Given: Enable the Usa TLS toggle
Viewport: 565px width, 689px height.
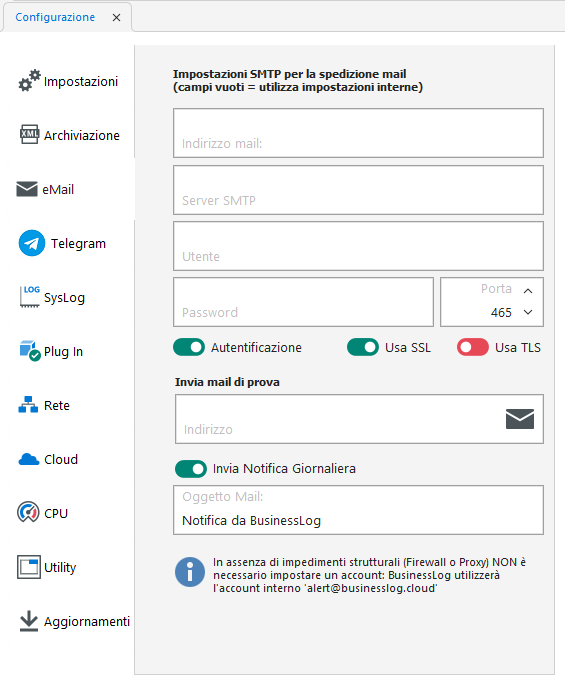Looking at the screenshot, I should pyautogui.click(x=473, y=347).
